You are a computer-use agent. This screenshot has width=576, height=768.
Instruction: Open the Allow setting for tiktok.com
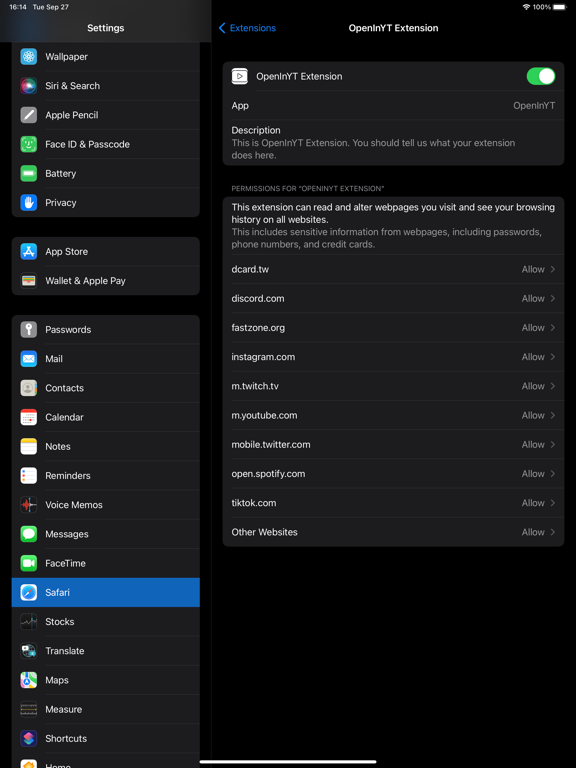393,503
